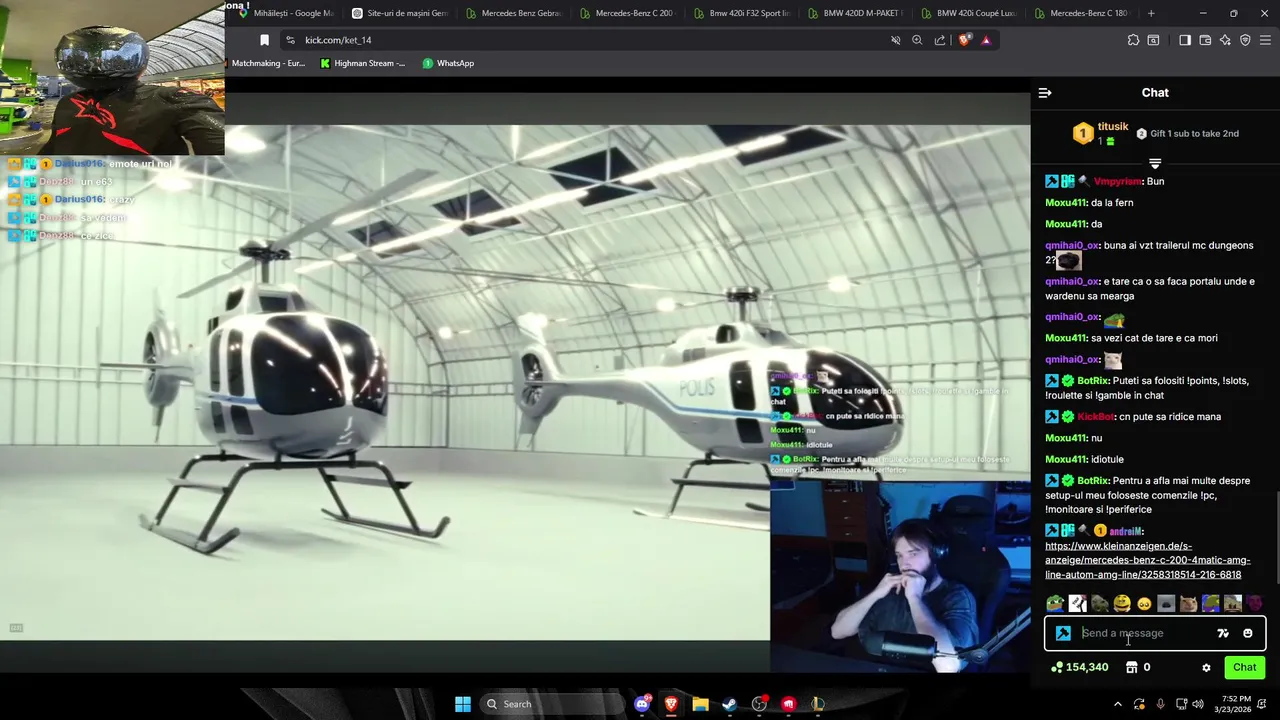Switch to the BMW 420D M-PAKET tab
This screenshot has height=720, width=1280.
coord(855,13)
